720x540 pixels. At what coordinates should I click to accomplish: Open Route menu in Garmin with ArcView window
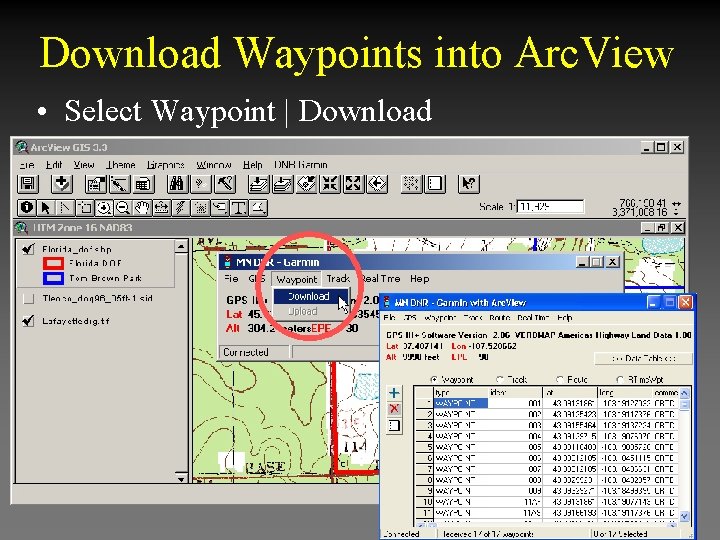[500, 318]
